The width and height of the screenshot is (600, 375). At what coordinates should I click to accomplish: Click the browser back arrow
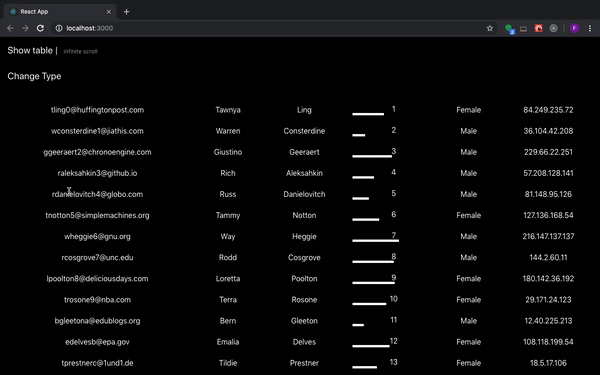click(10, 28)
